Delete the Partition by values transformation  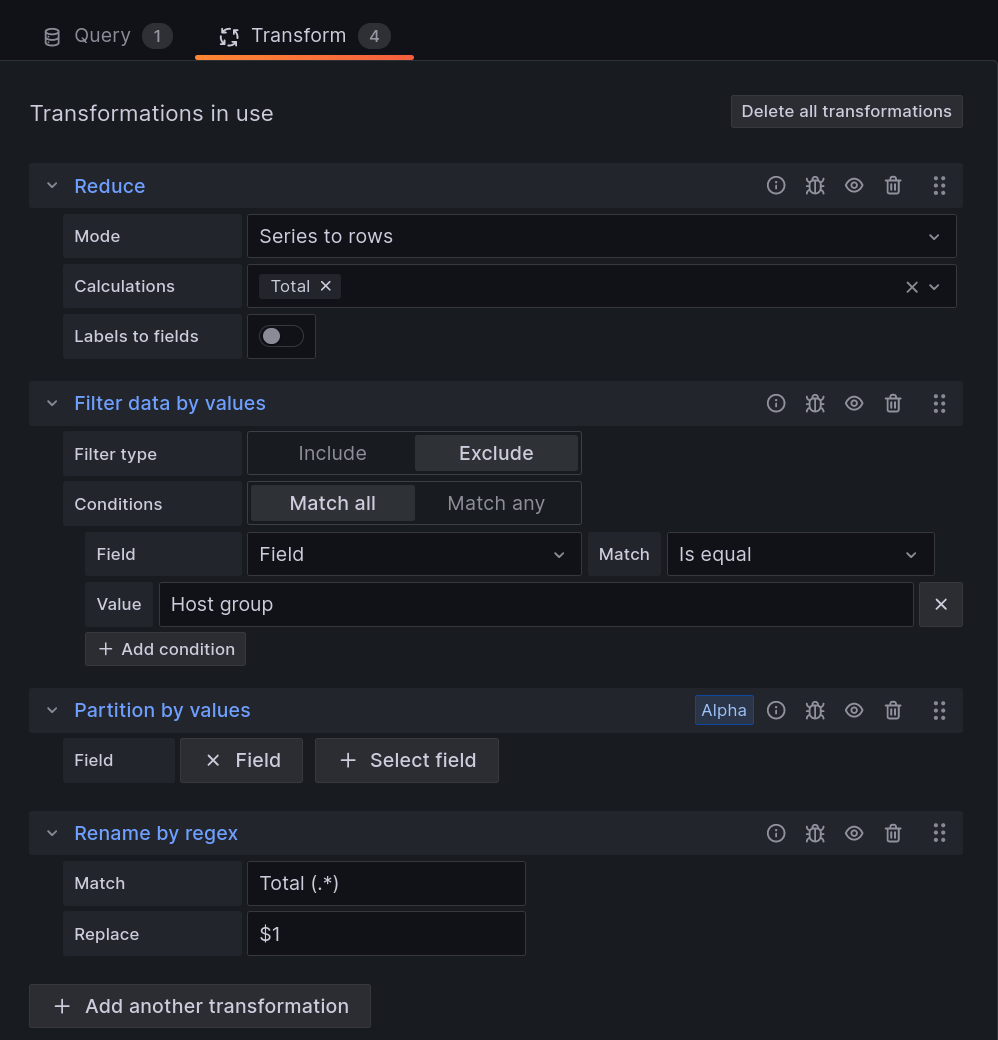point(892,710)
